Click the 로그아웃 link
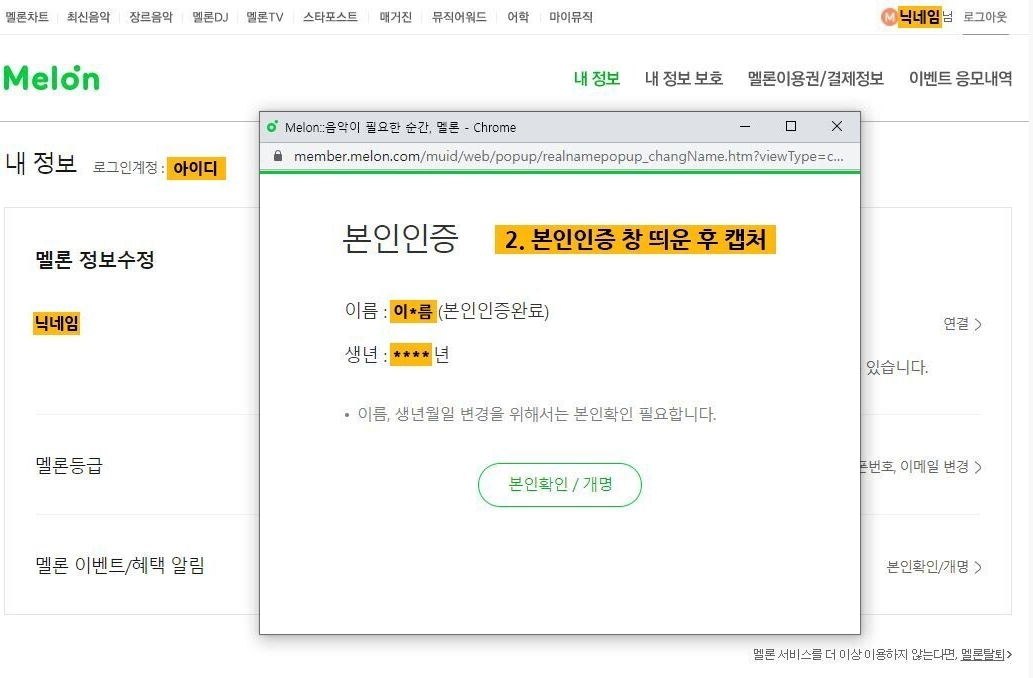1033x678 pixels. tap(985, 17)
